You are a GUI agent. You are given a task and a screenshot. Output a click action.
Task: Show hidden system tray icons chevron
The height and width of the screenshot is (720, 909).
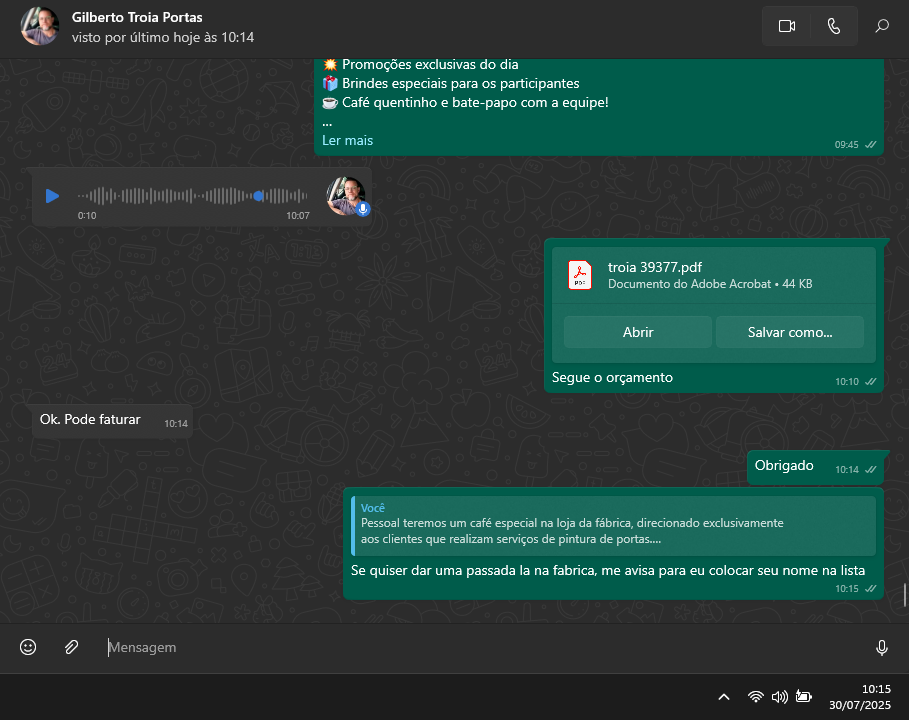[x=724, y=697]
